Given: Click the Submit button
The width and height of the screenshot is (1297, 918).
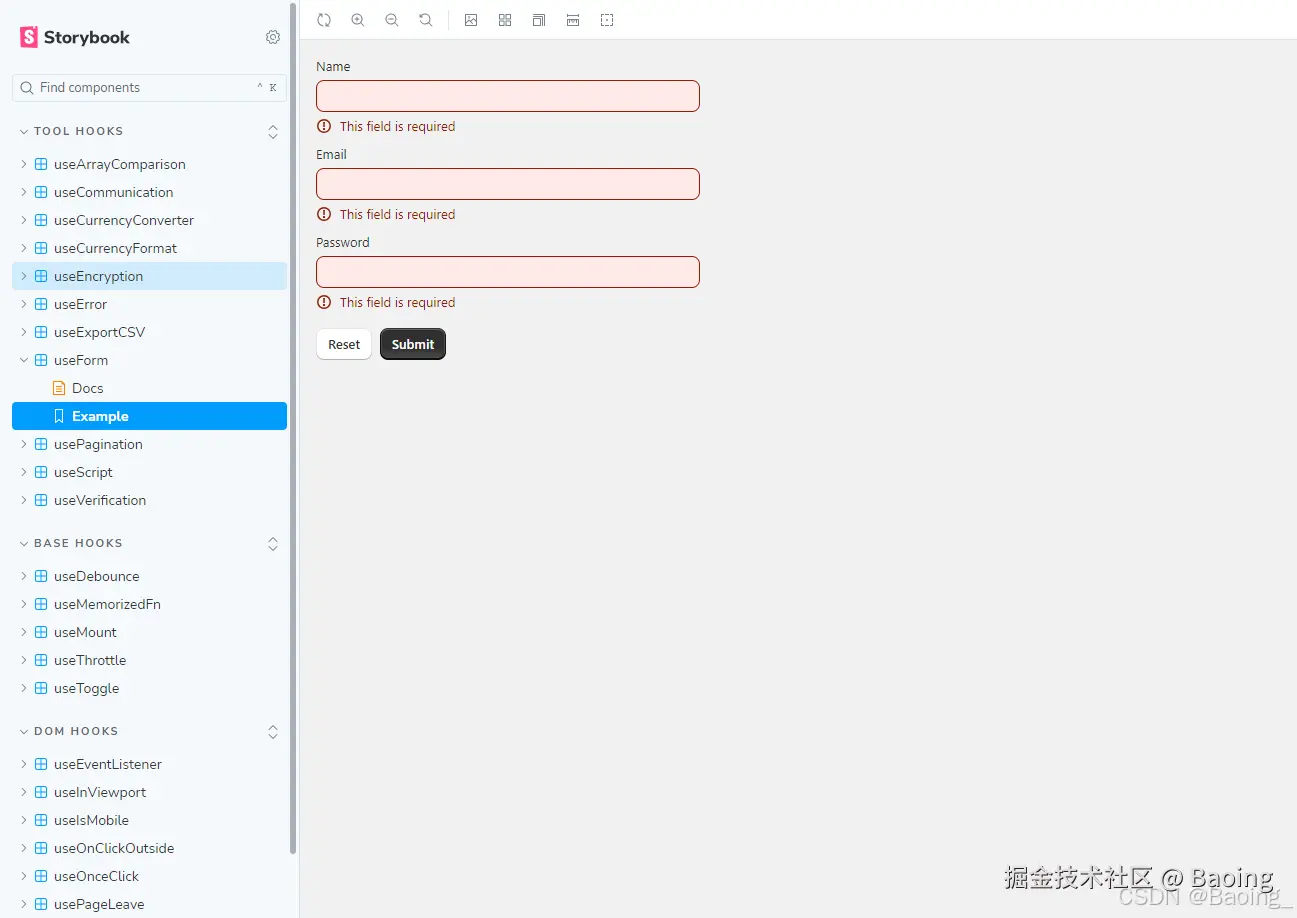Looking at the screenshot, I should [412, 344].
